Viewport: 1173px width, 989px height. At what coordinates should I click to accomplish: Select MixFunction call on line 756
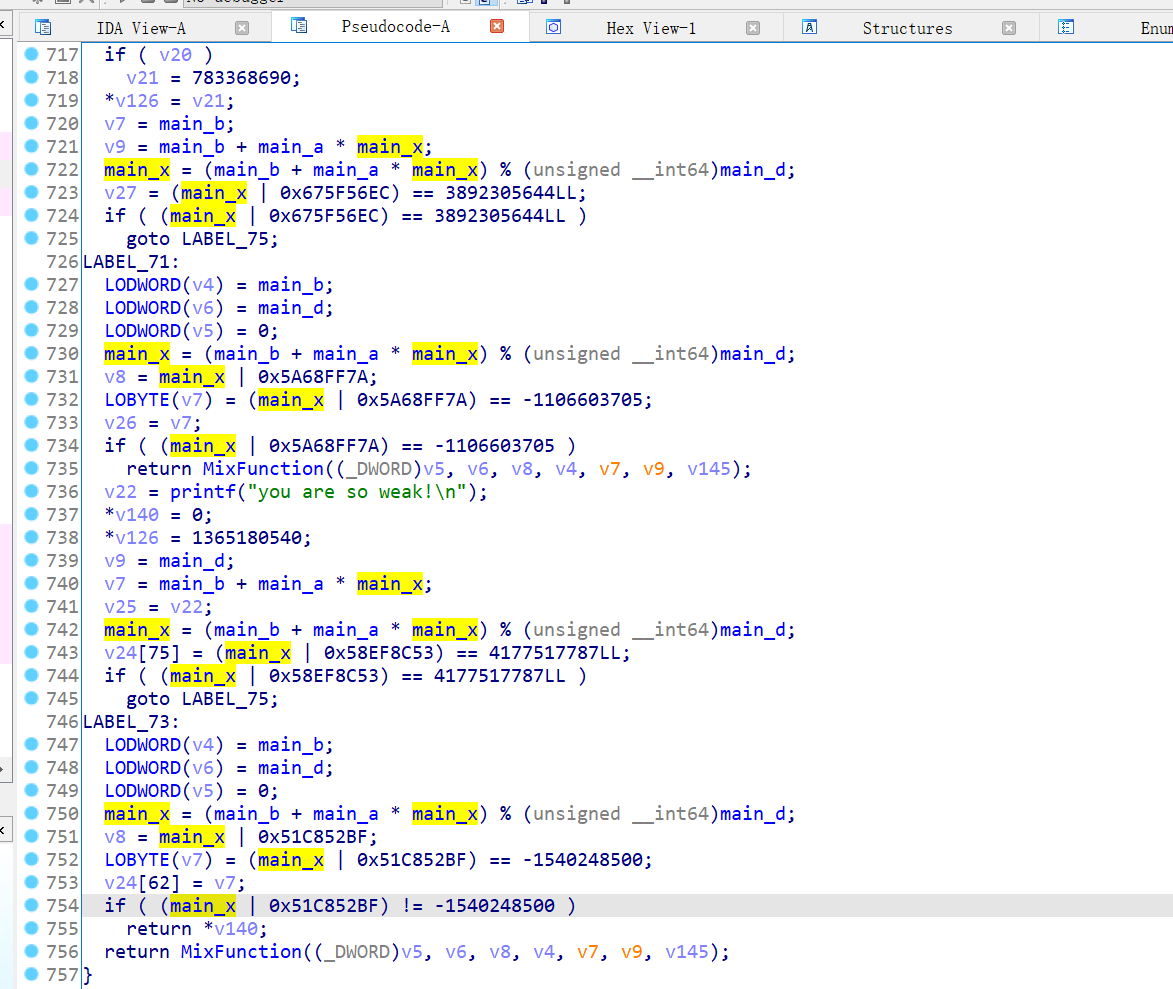point(241,952)
